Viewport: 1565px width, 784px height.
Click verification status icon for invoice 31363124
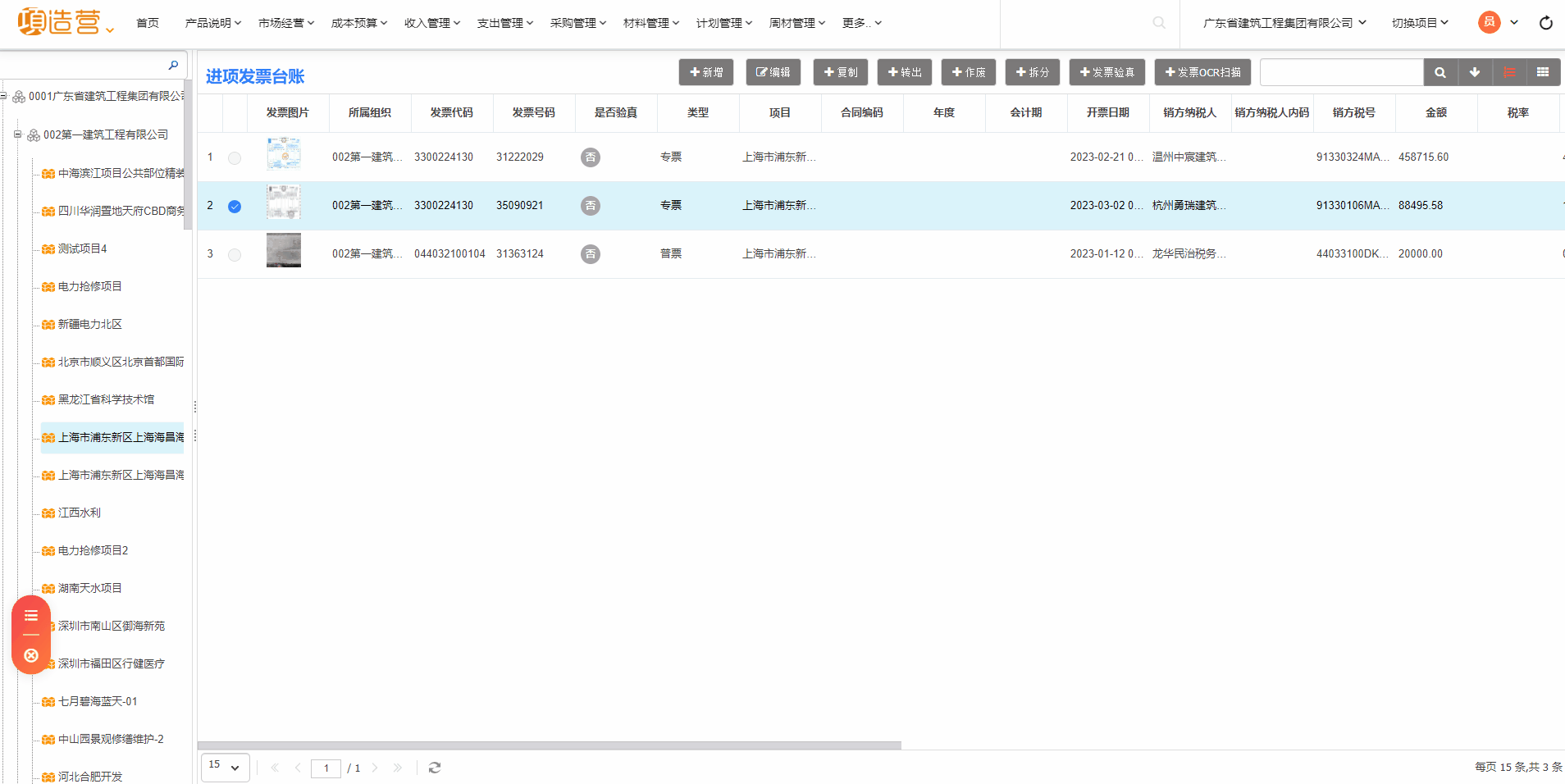(591, 254)
